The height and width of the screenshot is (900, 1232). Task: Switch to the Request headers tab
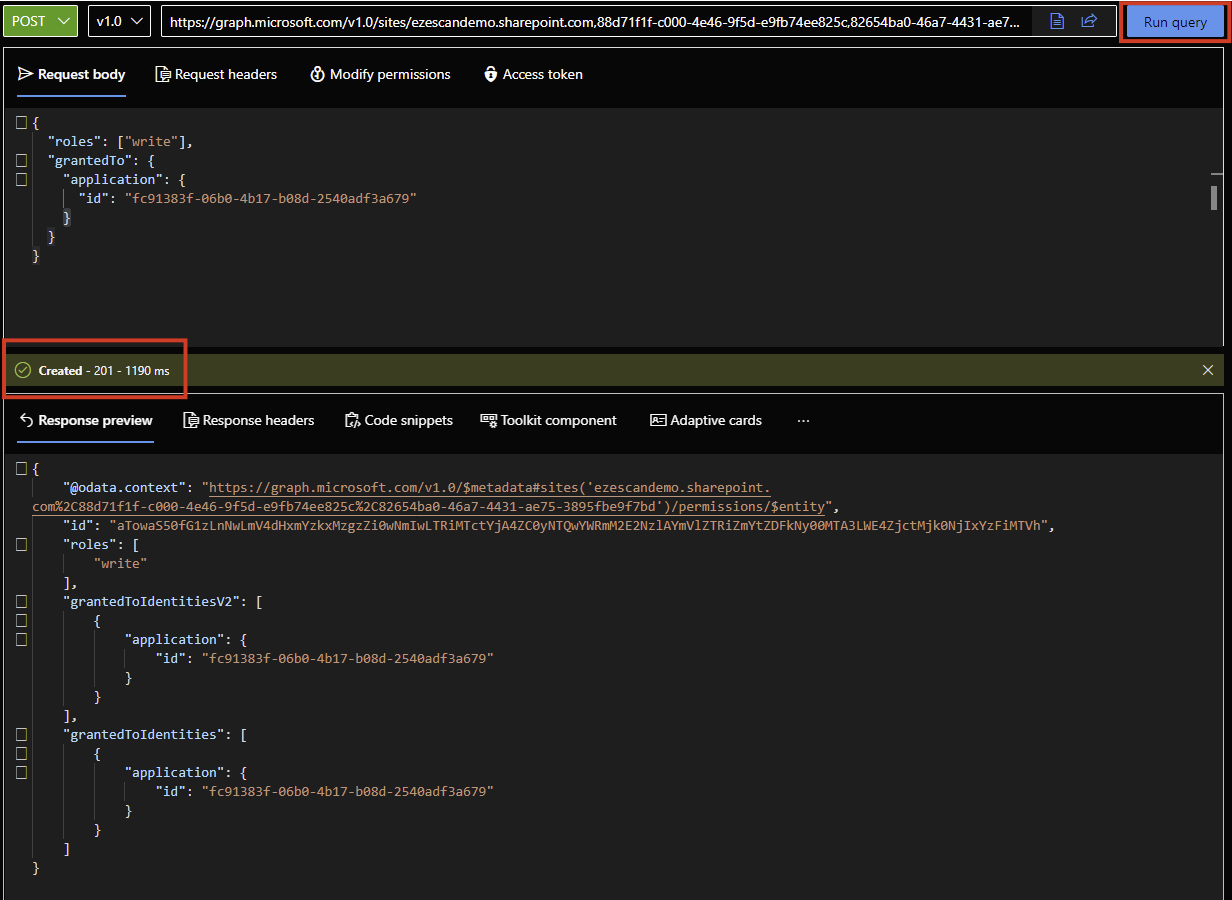(216, 74)
